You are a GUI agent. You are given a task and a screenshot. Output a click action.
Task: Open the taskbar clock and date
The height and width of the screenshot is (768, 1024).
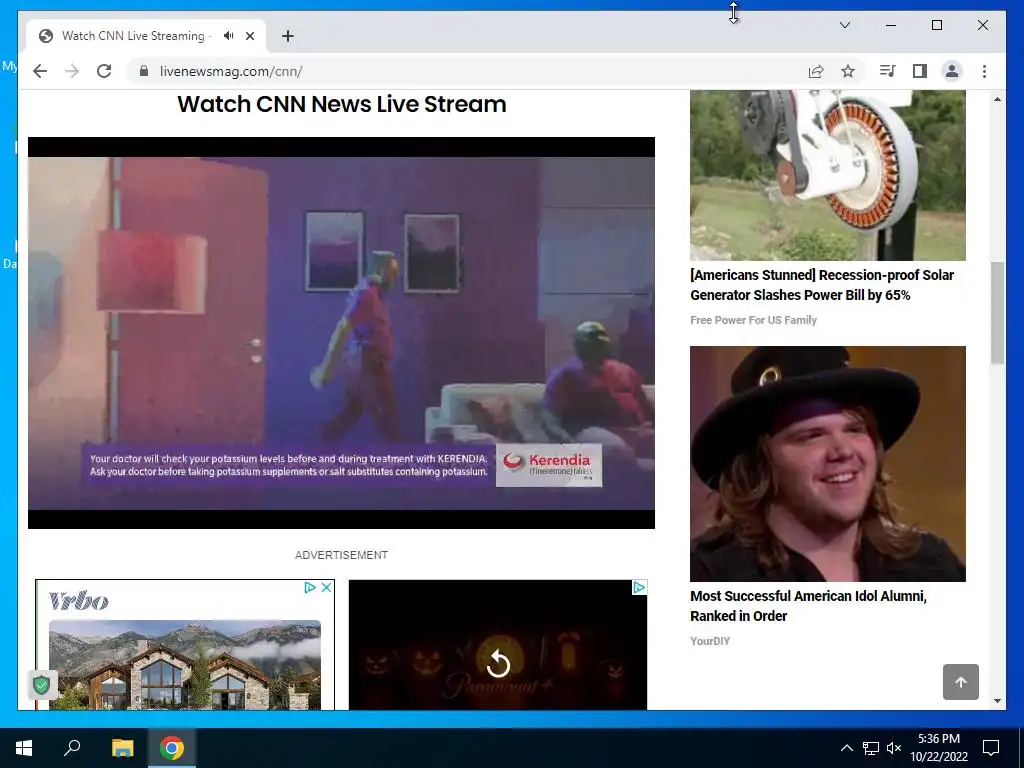(939, 748)
